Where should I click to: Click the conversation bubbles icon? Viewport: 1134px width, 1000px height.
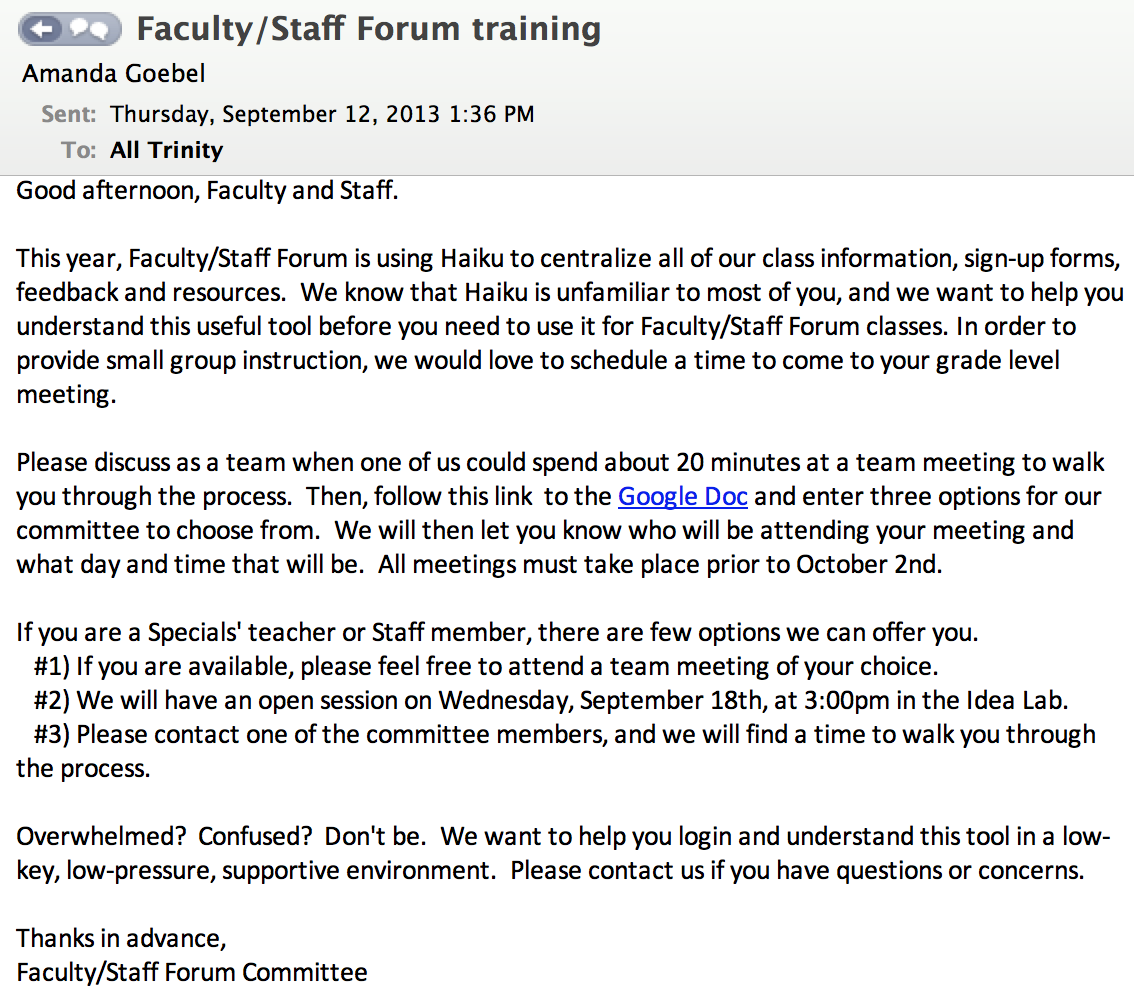(93, 30)
